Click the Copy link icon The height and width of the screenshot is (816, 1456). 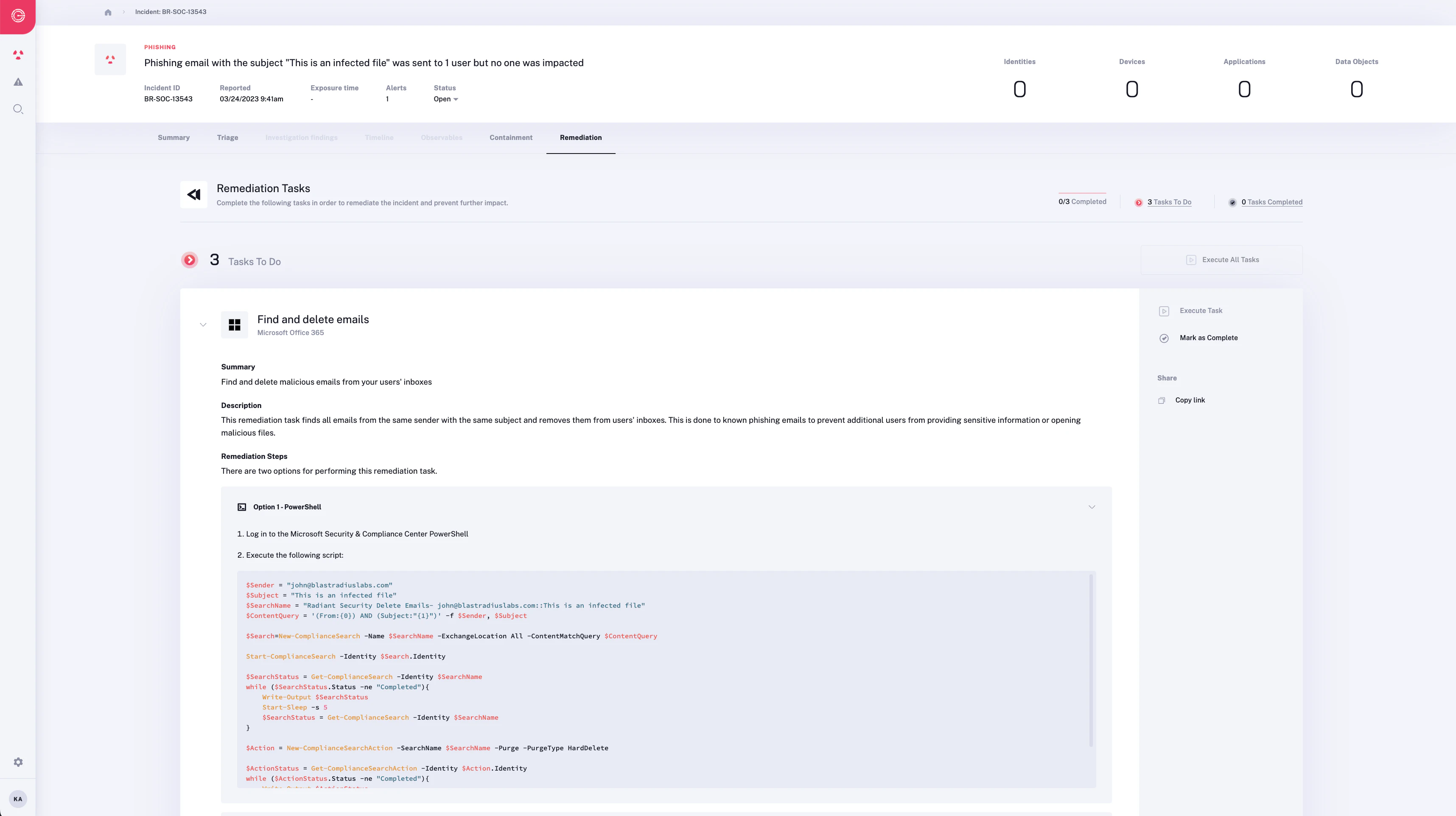(1162, 401)
